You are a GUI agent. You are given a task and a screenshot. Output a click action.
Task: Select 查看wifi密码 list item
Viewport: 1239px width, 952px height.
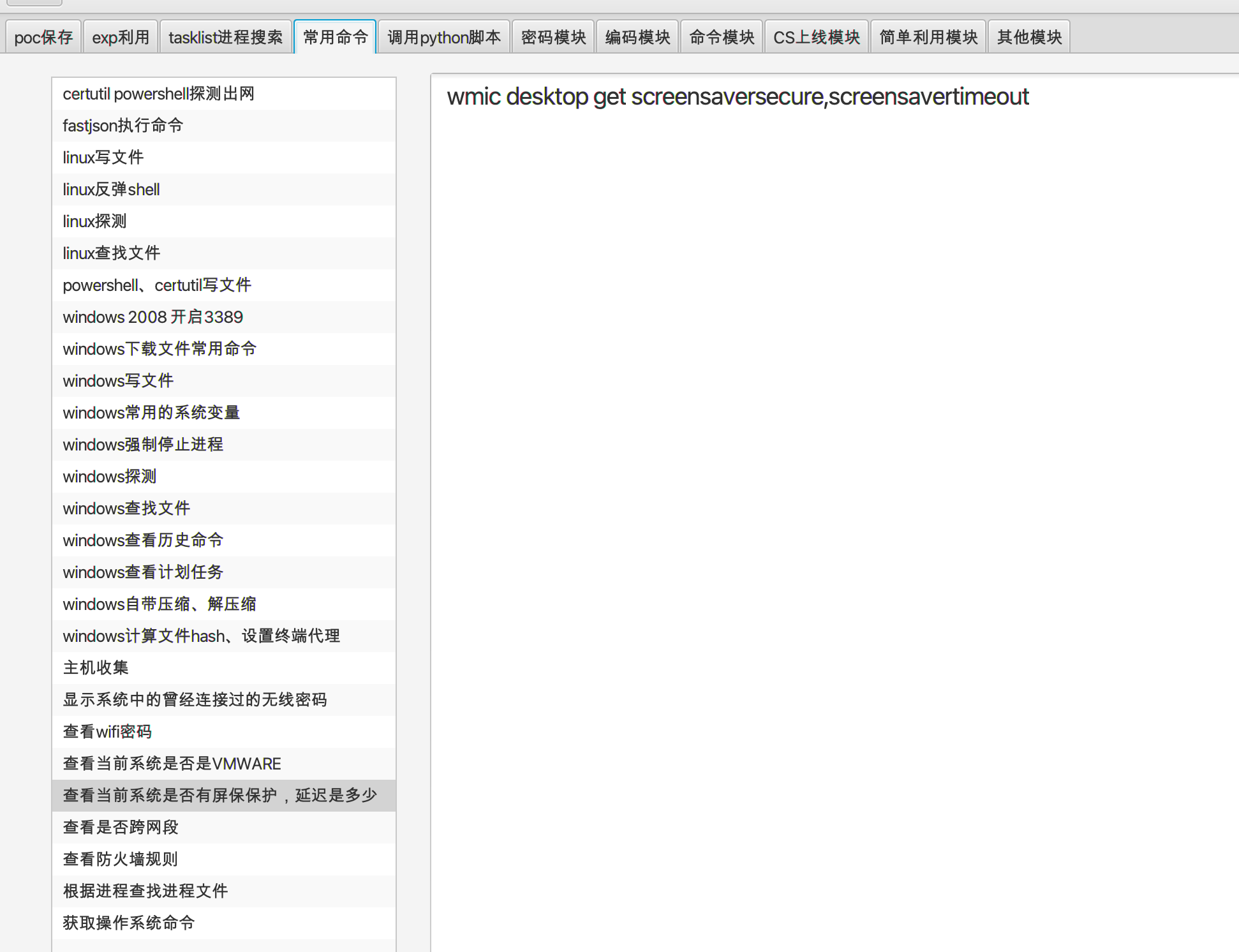[x=107, y=732]
